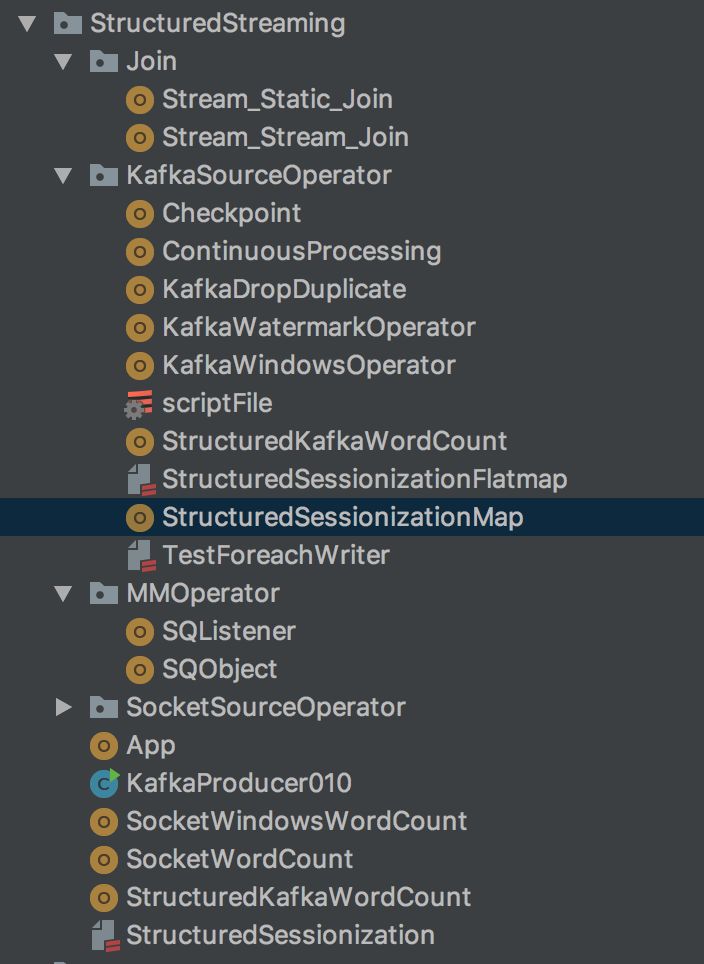Collapse the MMOperator folder arrow

click(x=64, y=594)
